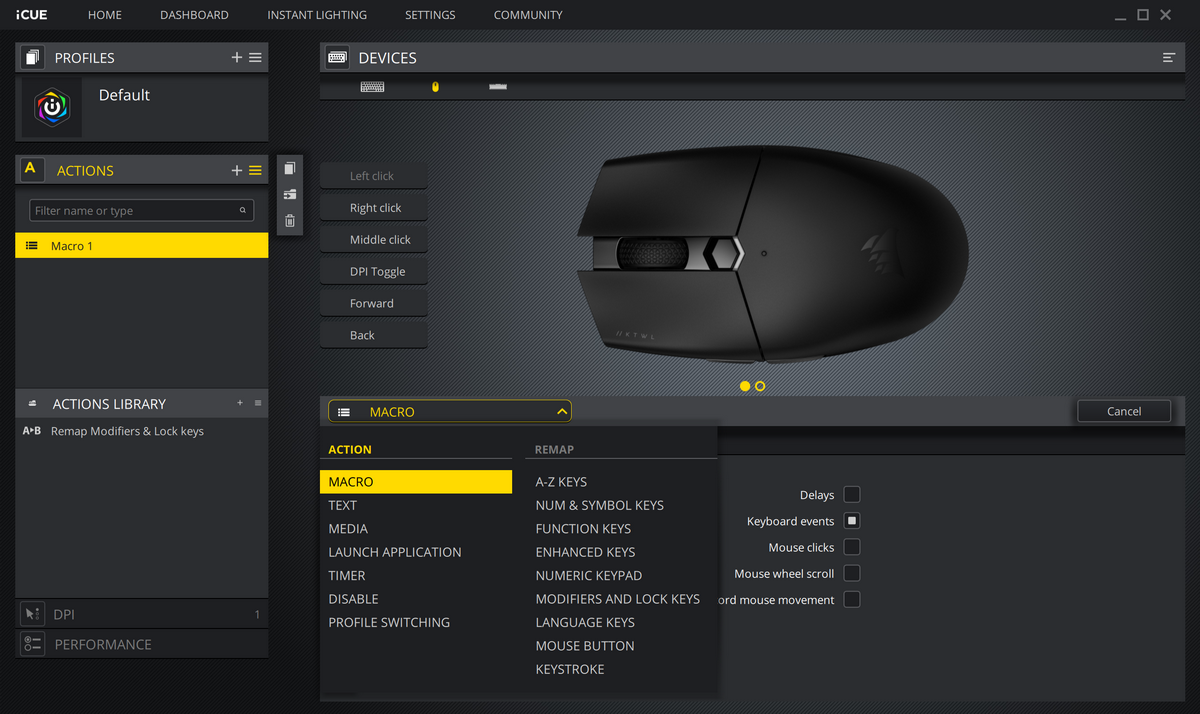Select the yellow mouse device icon
Viewport: 1200px width, 714px height.
(435, 87)
